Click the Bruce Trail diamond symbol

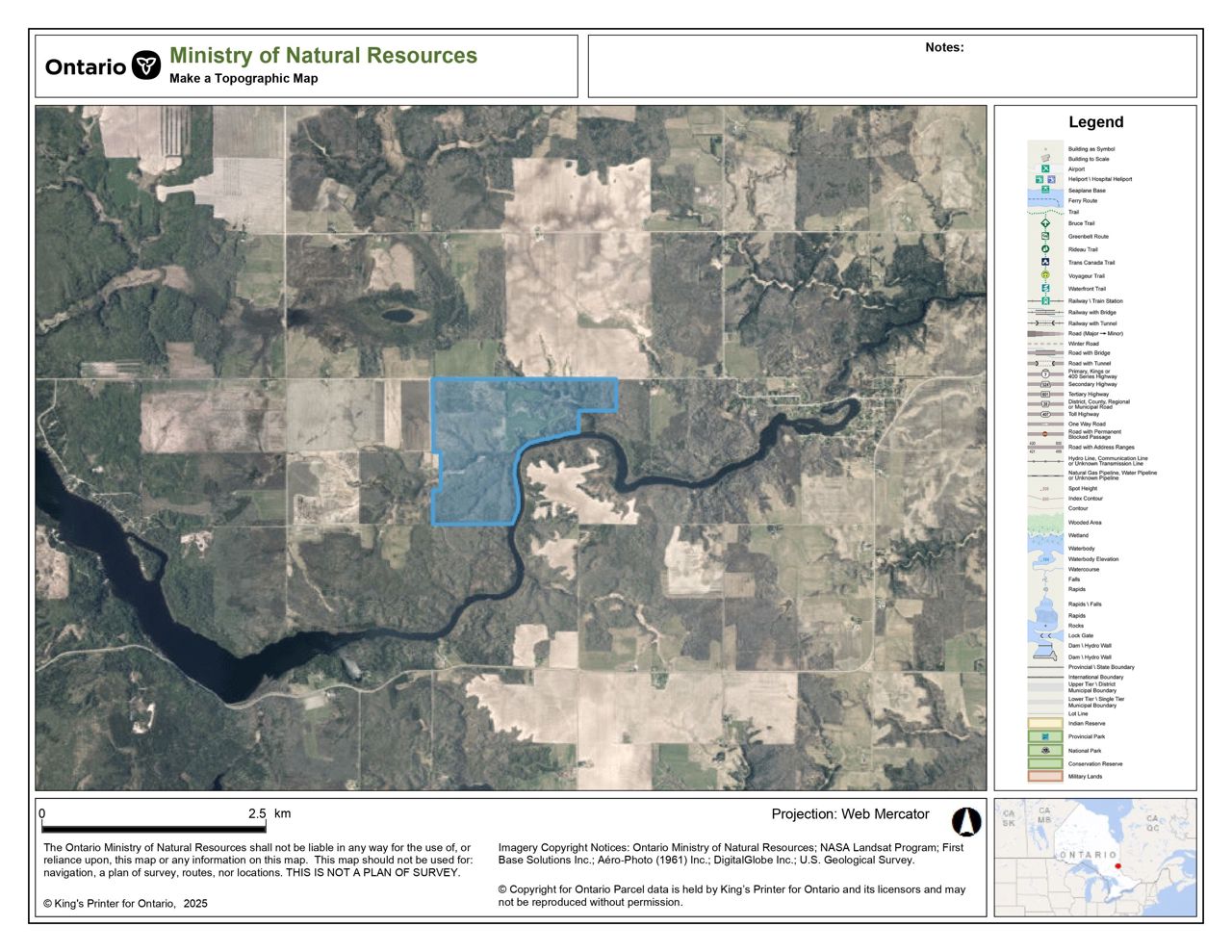pos(1045,223)
